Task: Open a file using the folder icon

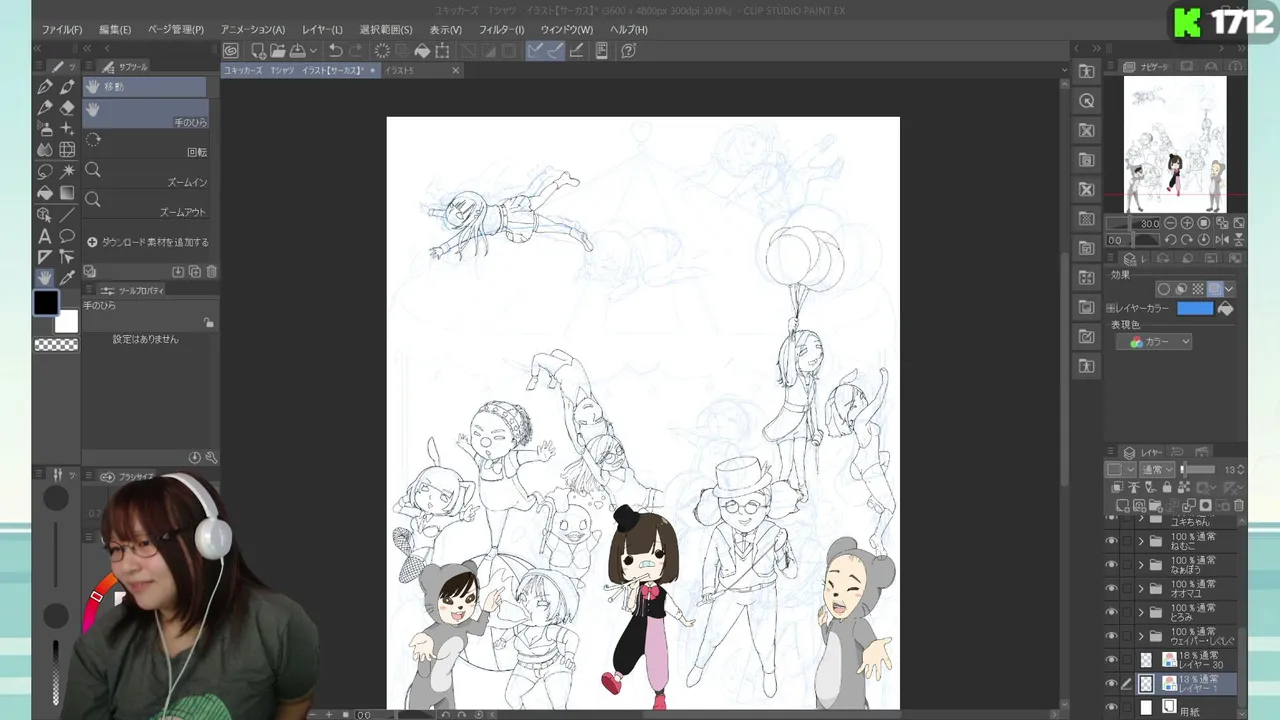Action: (277, 50)
